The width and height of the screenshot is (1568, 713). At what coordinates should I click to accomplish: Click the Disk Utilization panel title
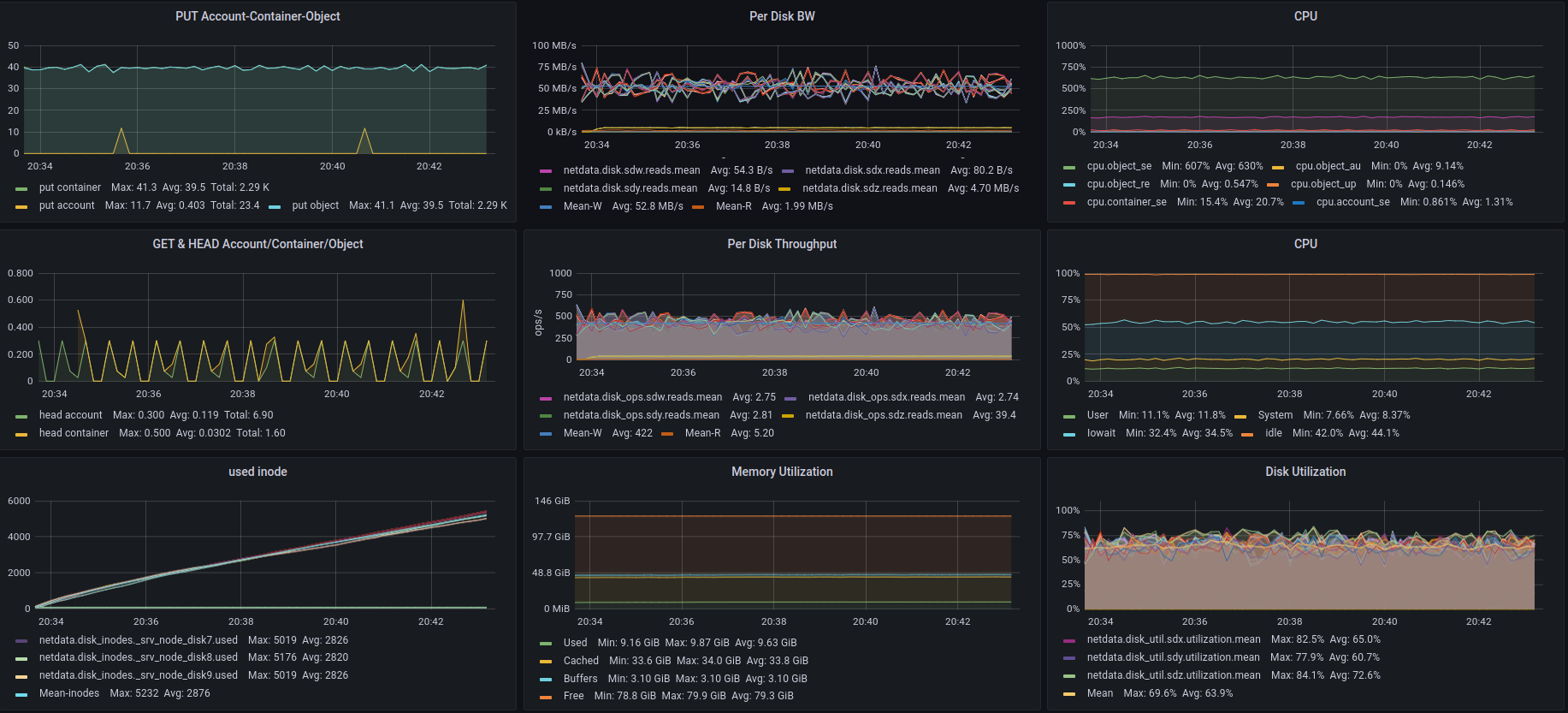(x=1305, y=472)
